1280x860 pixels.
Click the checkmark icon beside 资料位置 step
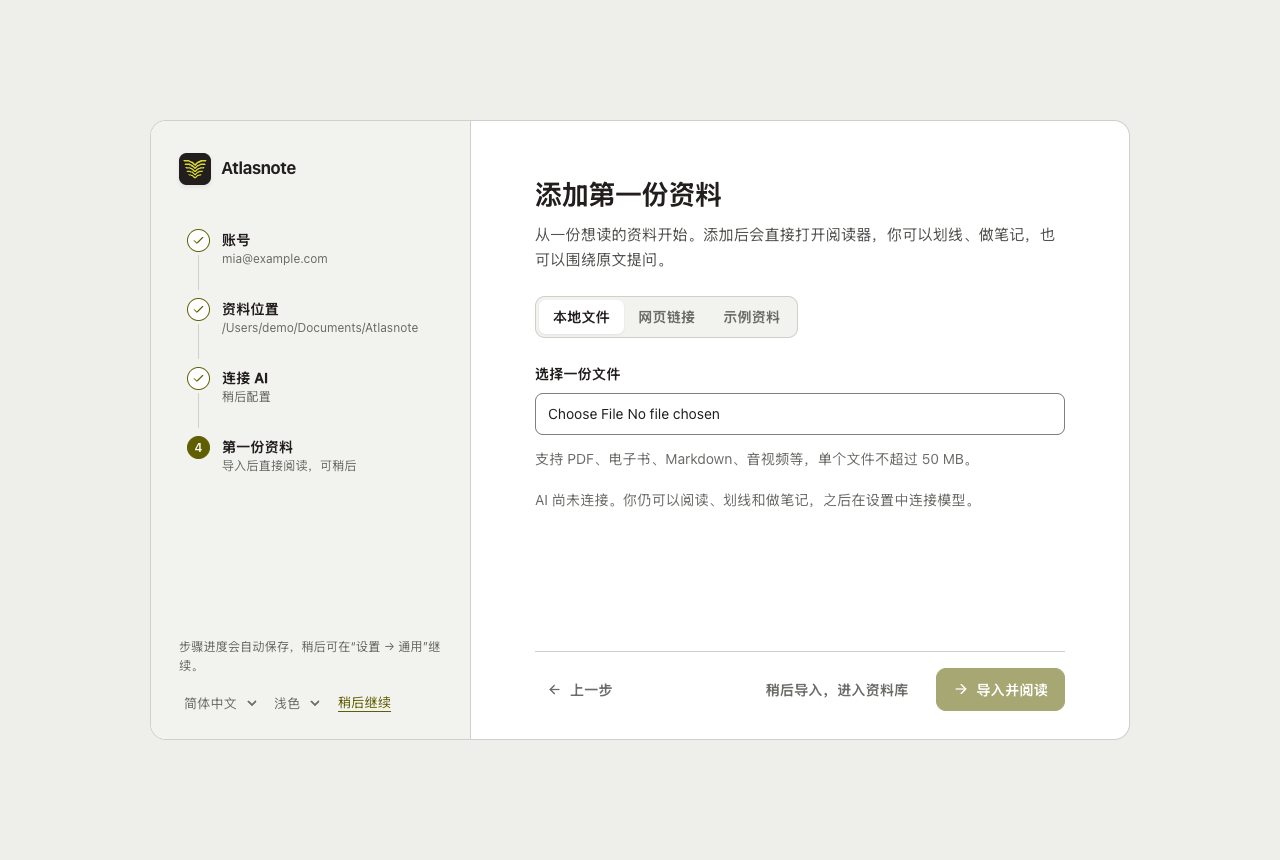(x=198, y=309)
